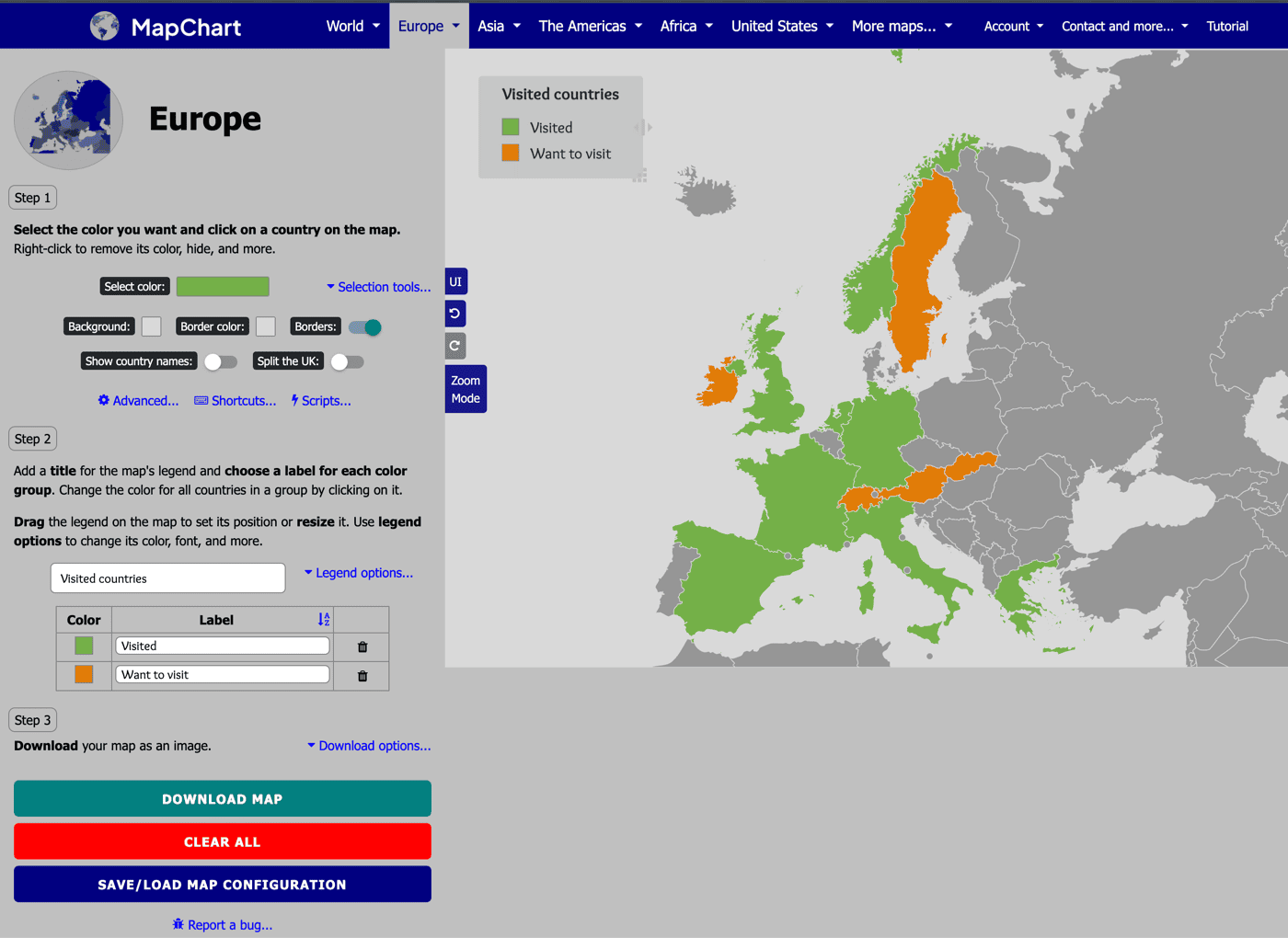1288x938 pixels.
Task: Enable the Show country names switch
Action: pos(221,361)
